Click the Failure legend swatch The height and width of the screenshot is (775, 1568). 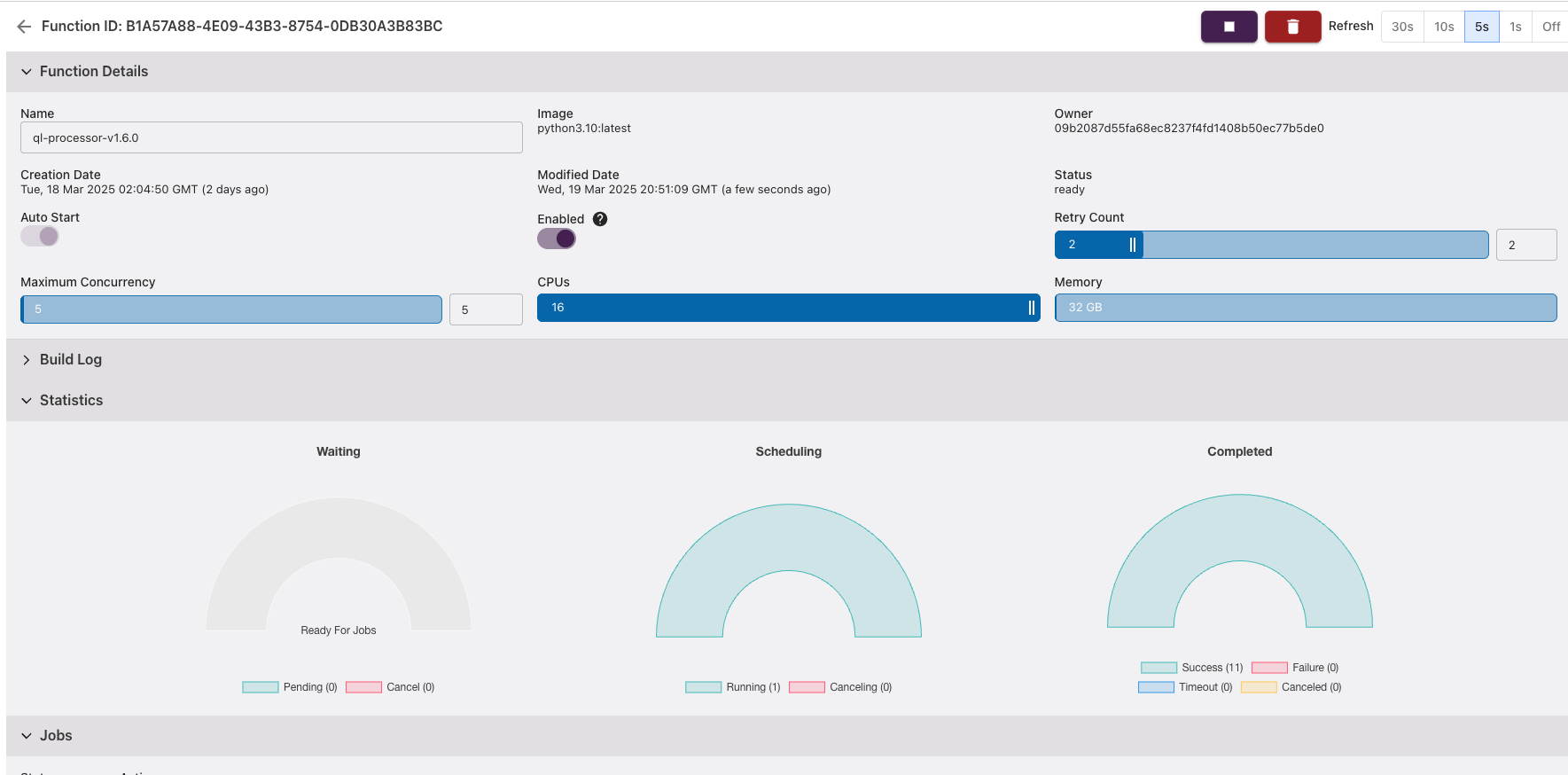click(1268, 668)
